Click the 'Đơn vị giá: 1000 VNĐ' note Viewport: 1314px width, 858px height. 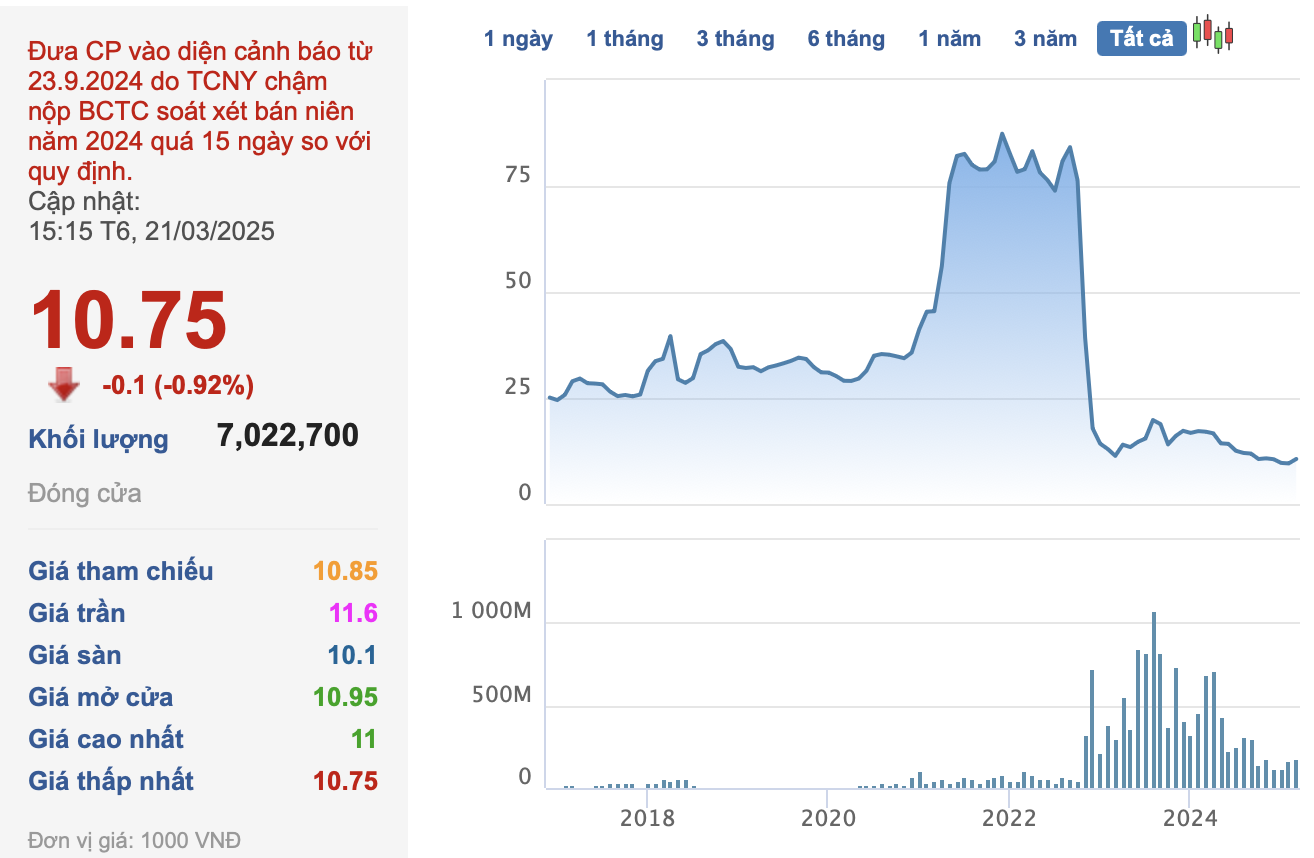(134, 840)
